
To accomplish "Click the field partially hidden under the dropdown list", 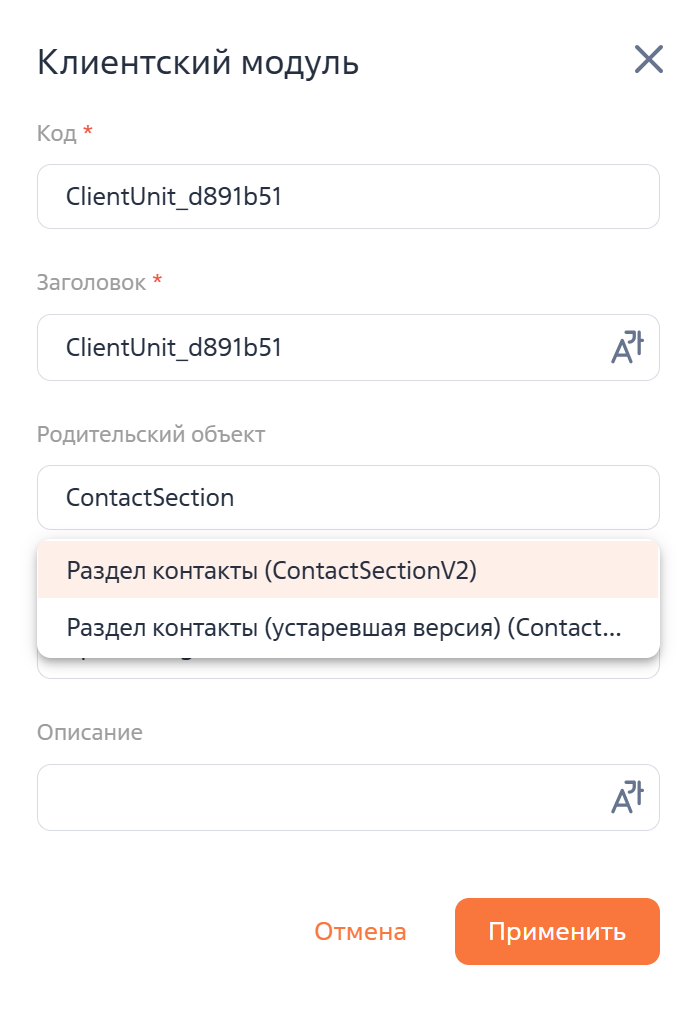I will [x=347, y=668].
